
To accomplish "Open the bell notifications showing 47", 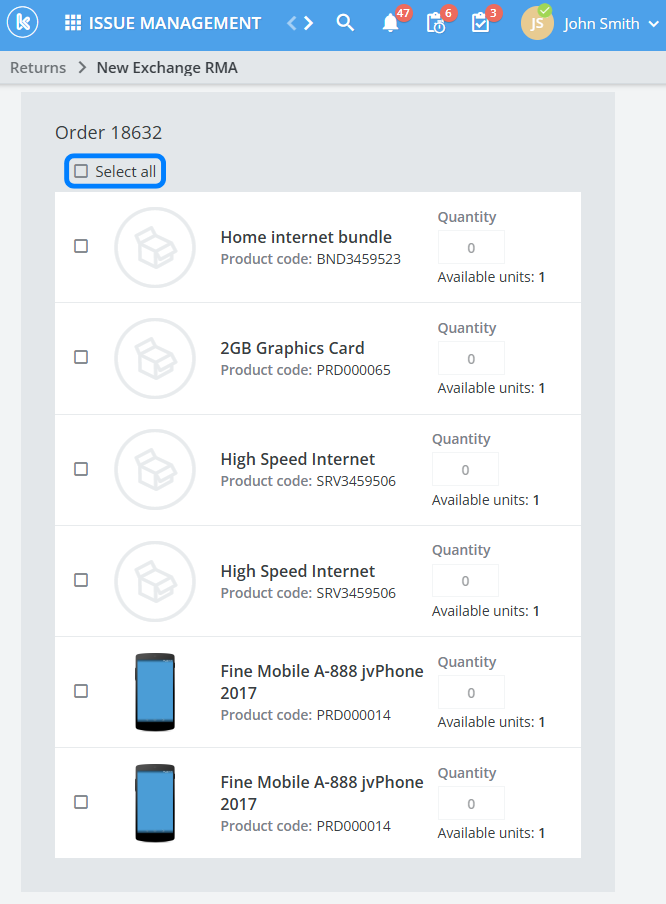I will 391,23.
